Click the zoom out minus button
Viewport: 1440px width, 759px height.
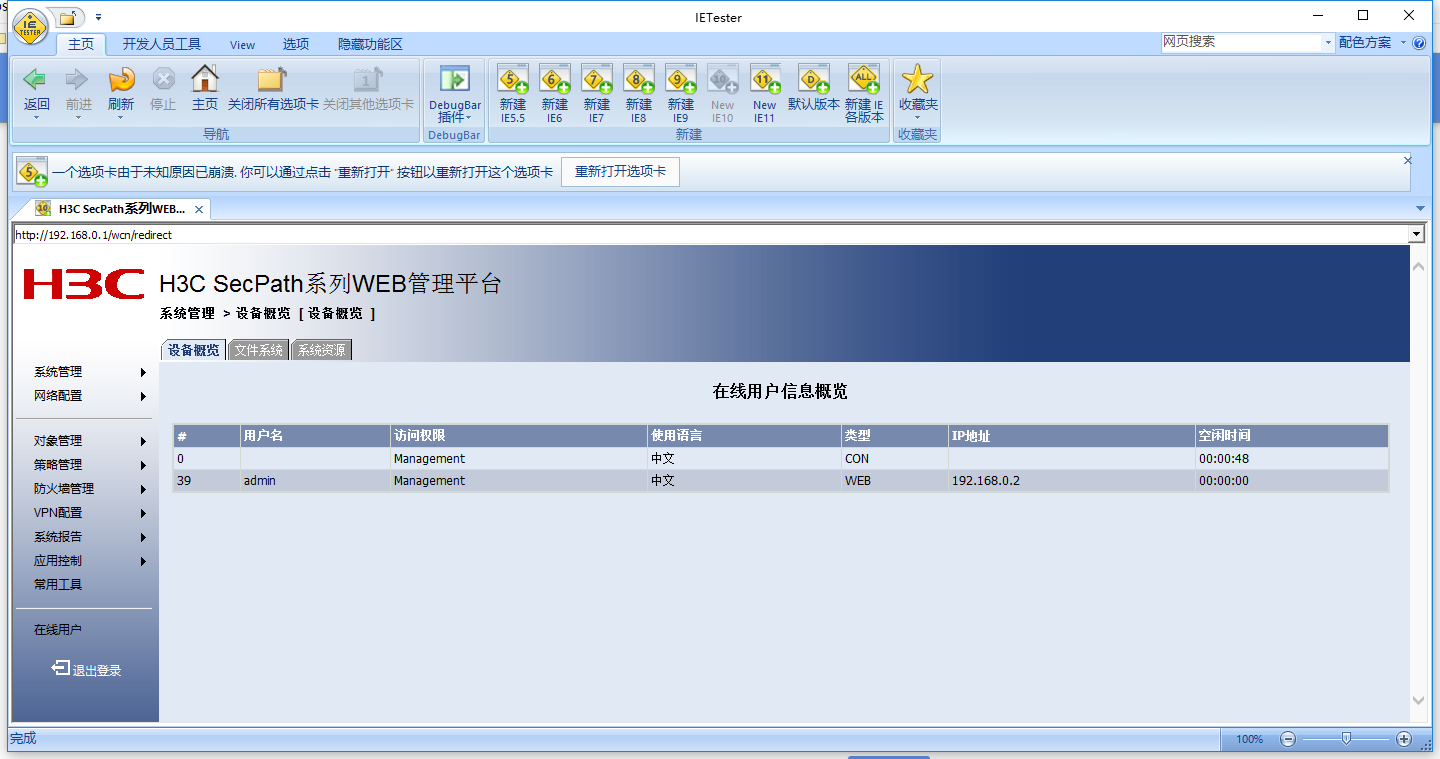tap(1288, 739)
